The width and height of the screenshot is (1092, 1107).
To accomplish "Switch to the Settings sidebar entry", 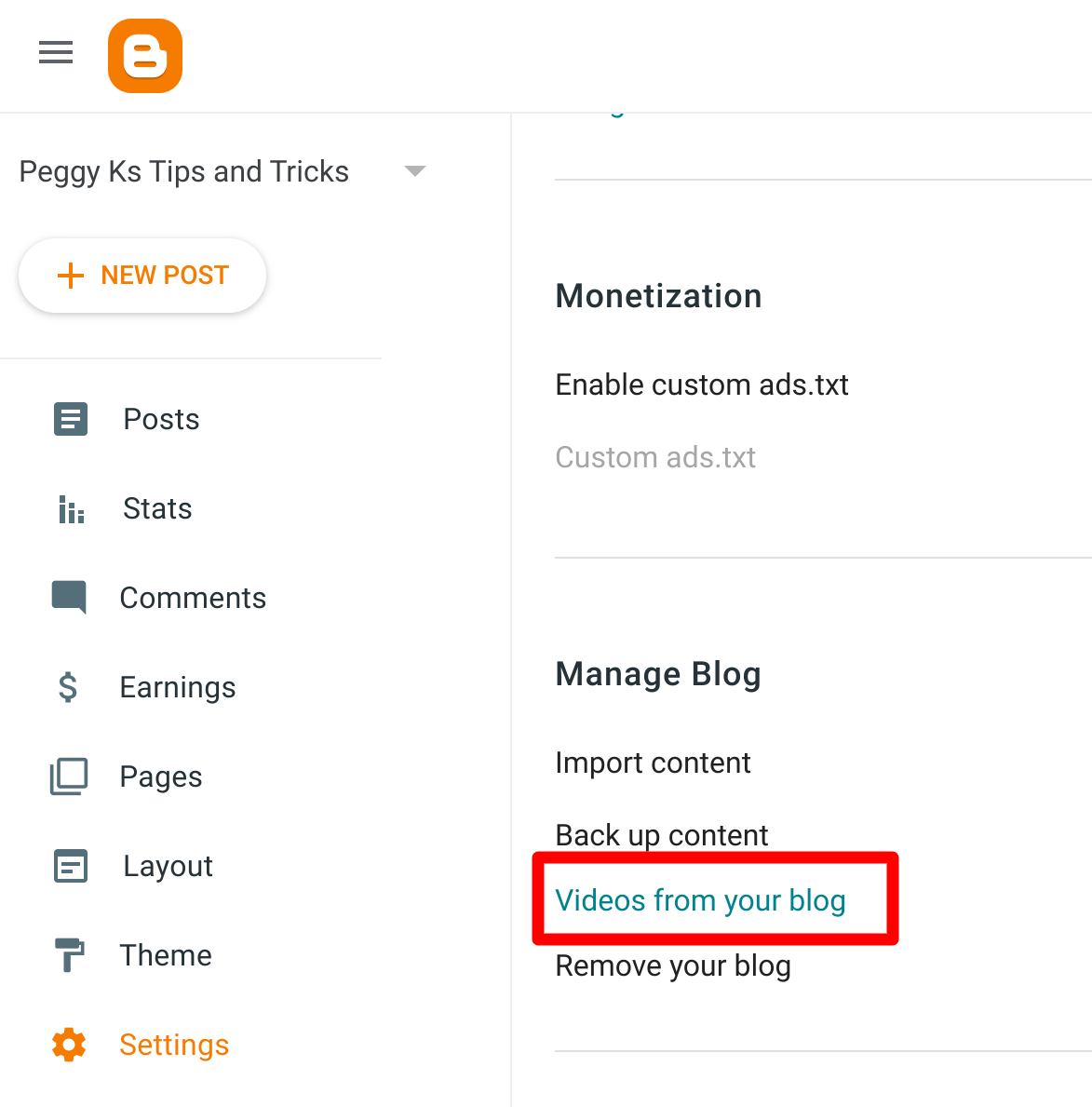I will pos(173,1045).
